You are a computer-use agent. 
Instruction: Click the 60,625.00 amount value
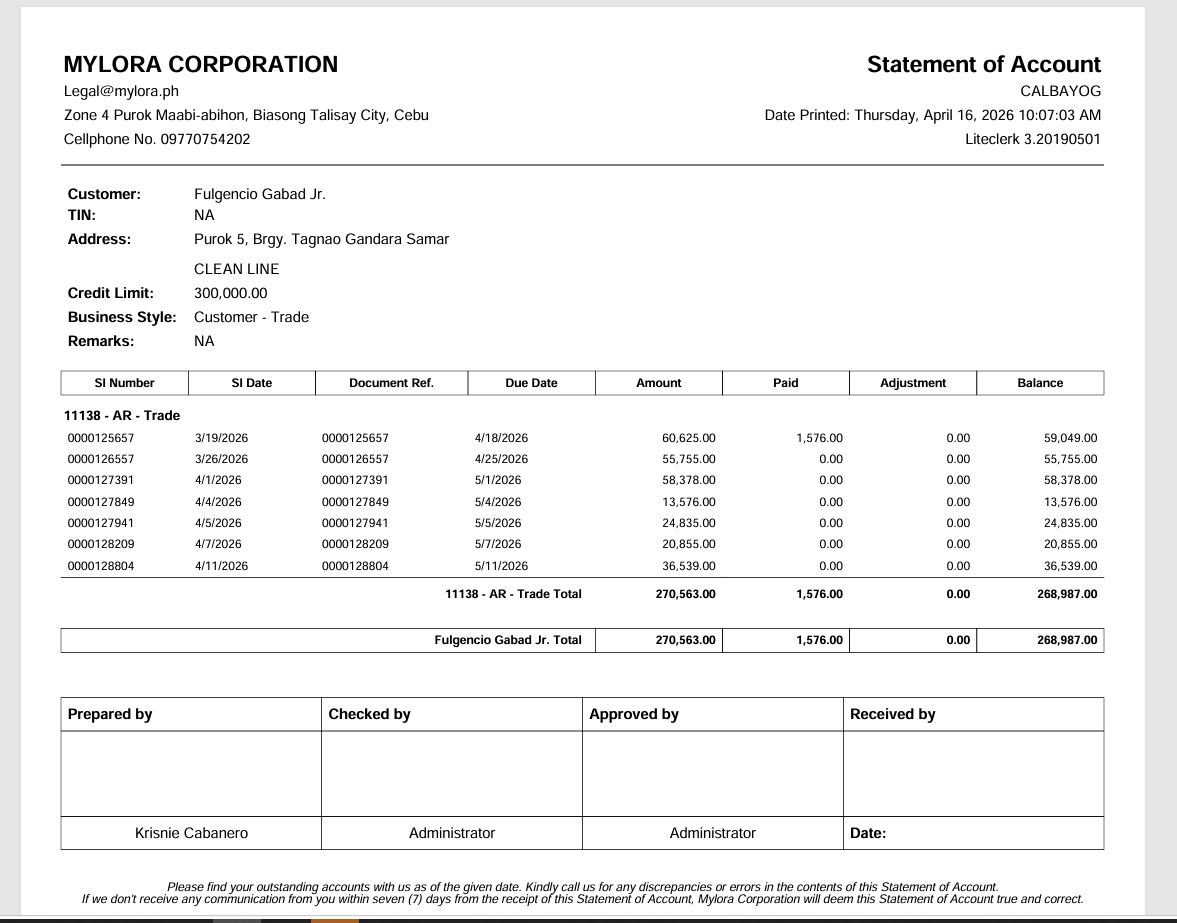[x=688, y=438]
